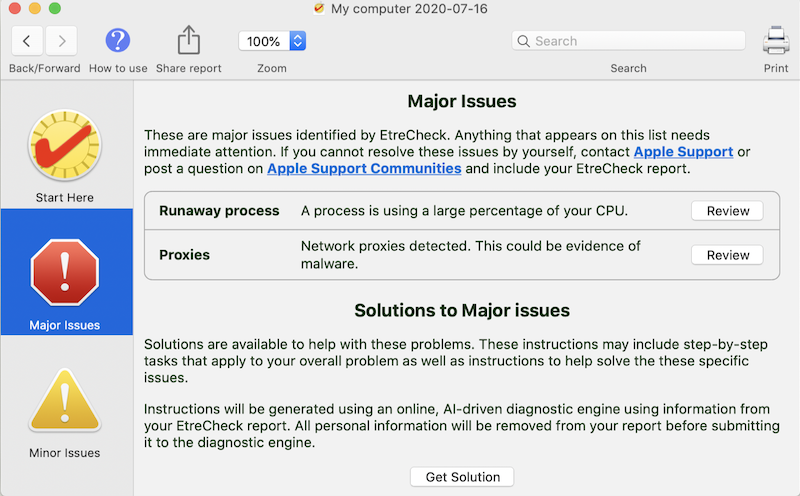Click the Forward arrow button

click(61, 41)
